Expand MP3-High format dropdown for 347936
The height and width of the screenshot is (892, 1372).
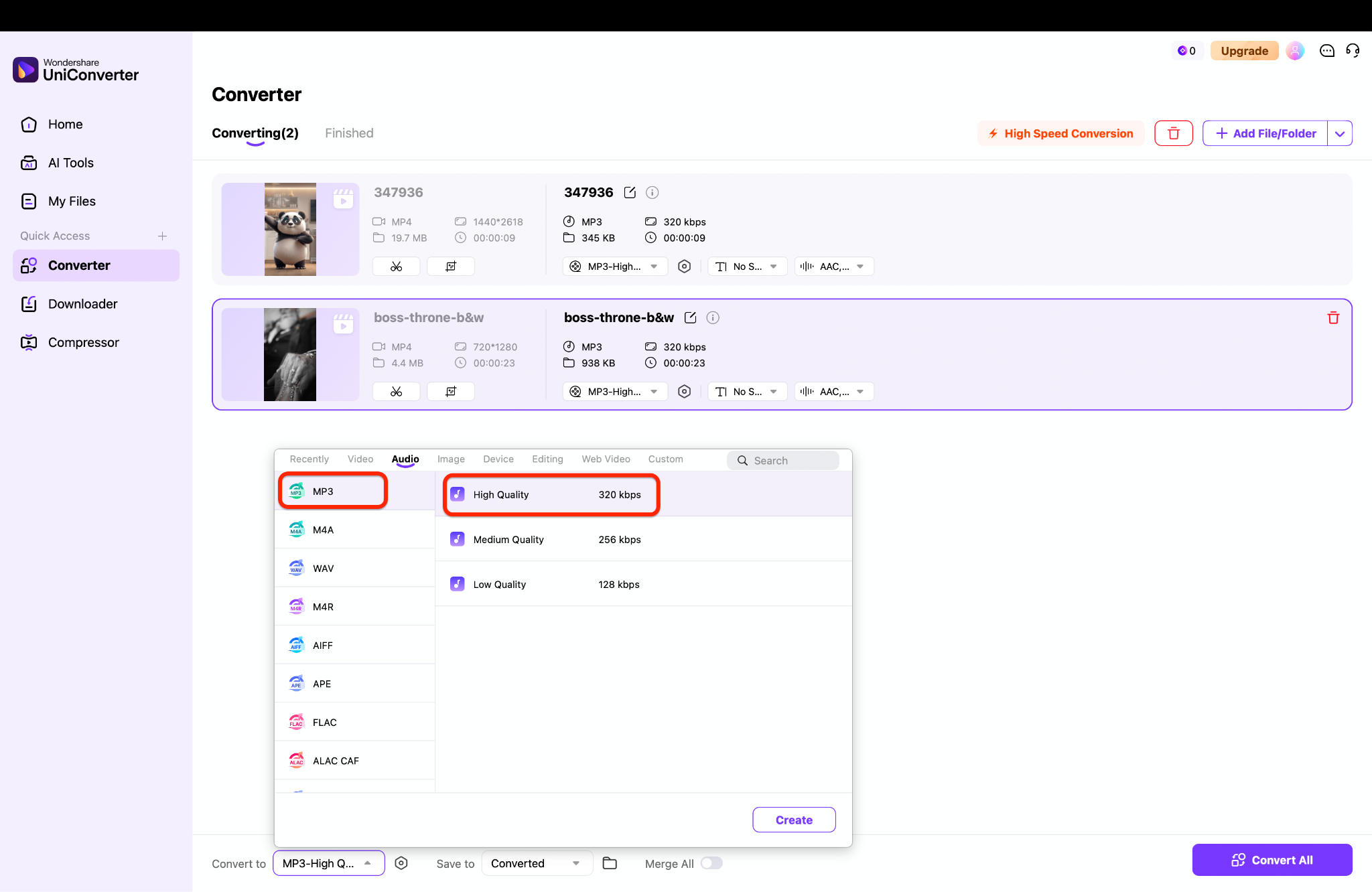coord(615,267)
